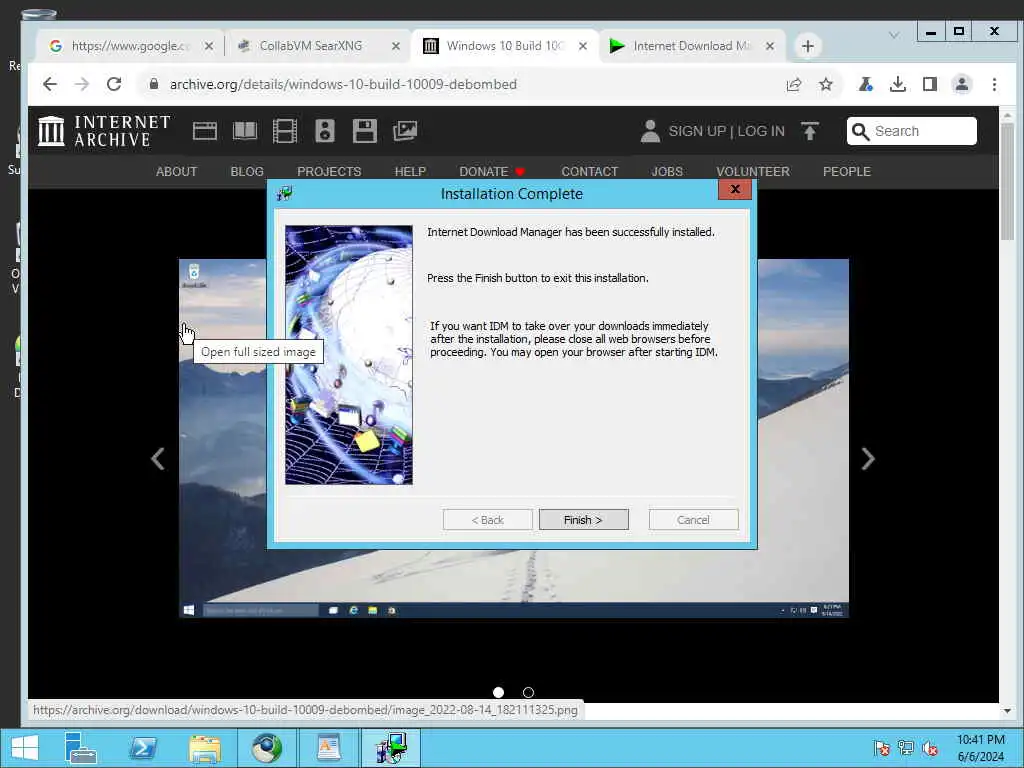Open the JOBS menu item
1024x768 pixels.
(x=667, y=172)
